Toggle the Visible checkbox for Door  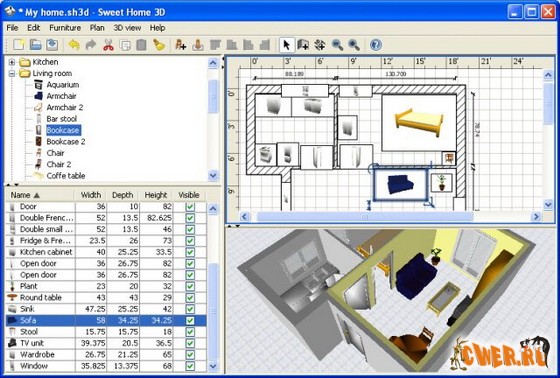pyautogui.click(x=190, y=207)
